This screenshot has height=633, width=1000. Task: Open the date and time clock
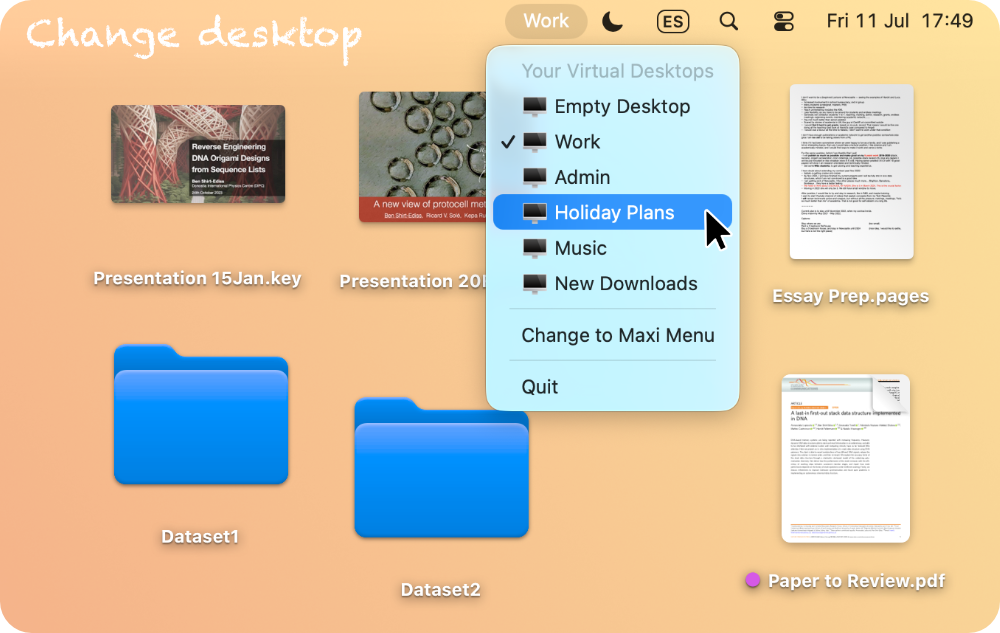900,21
